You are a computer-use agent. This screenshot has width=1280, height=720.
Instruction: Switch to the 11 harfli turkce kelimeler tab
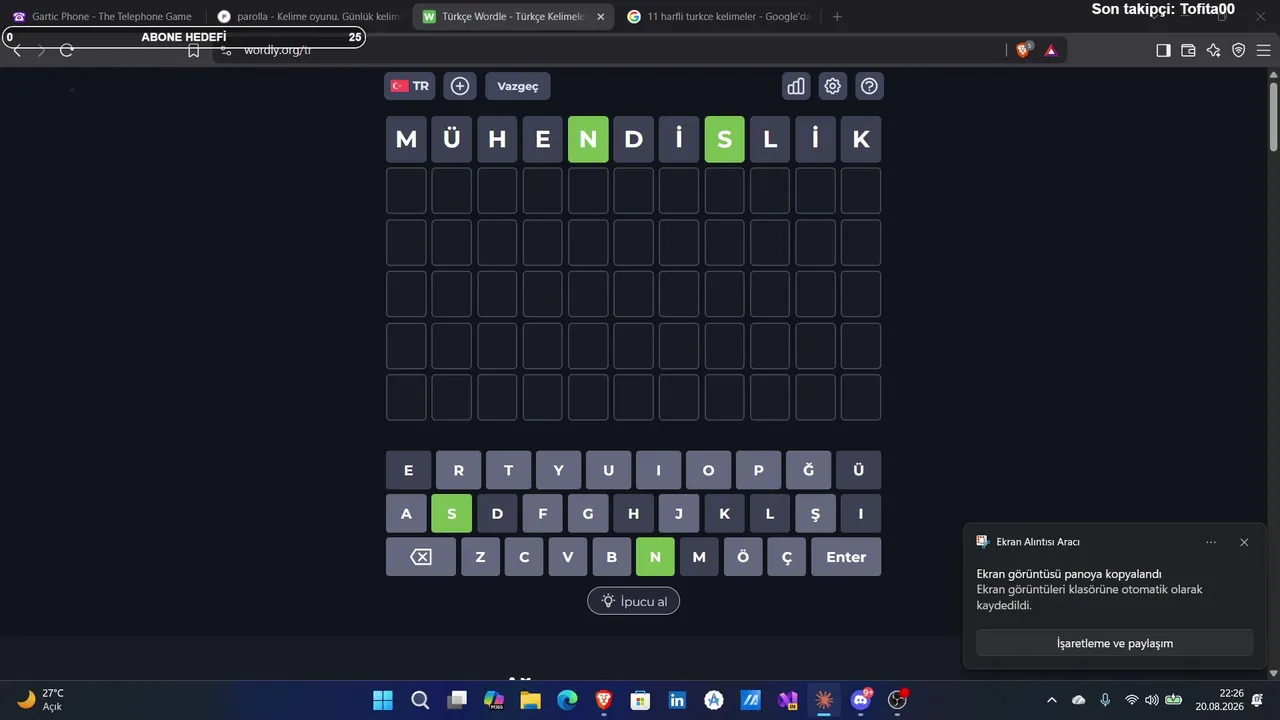click(718, 16)
